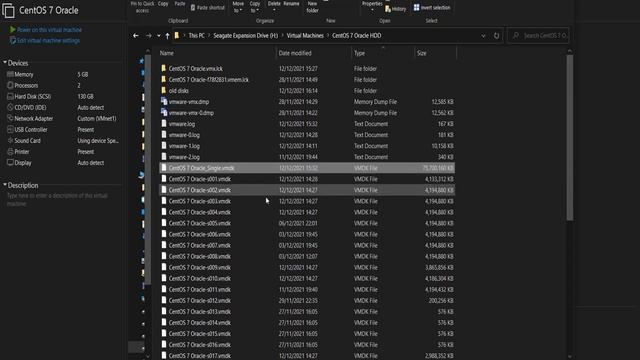Open Properties dropdown in ribbon

pyautogui.click(x=372, y=6)
